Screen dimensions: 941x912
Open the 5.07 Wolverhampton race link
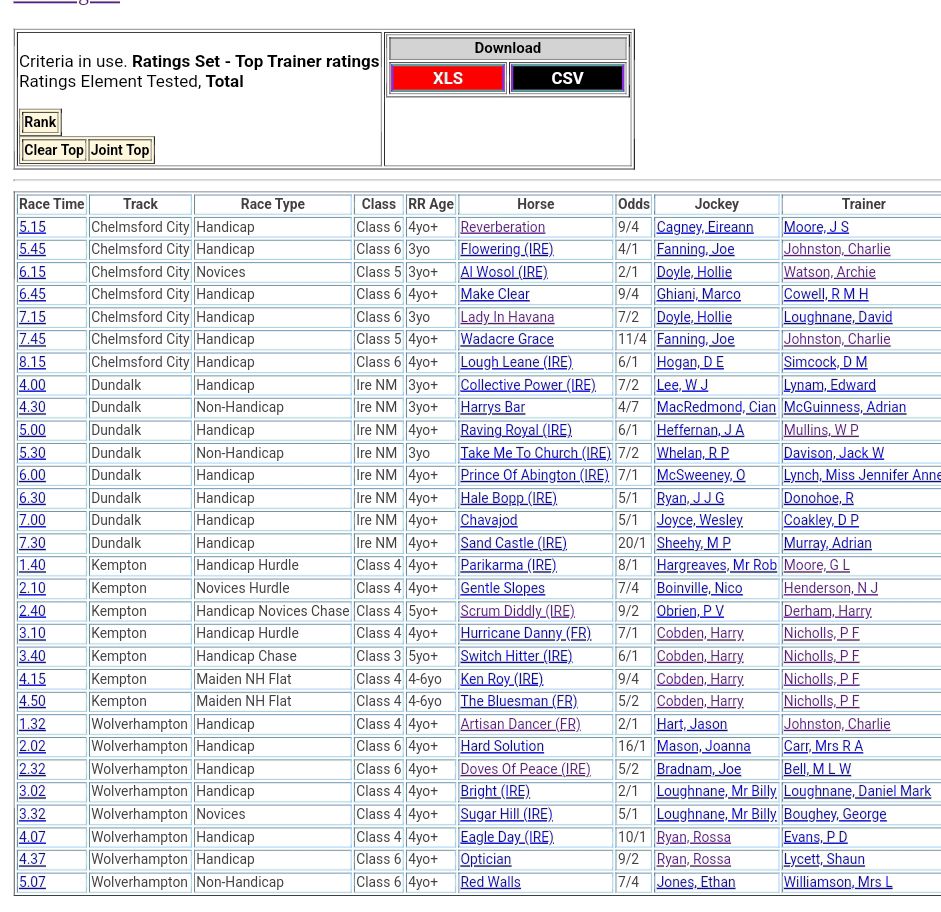click(32, 882)
